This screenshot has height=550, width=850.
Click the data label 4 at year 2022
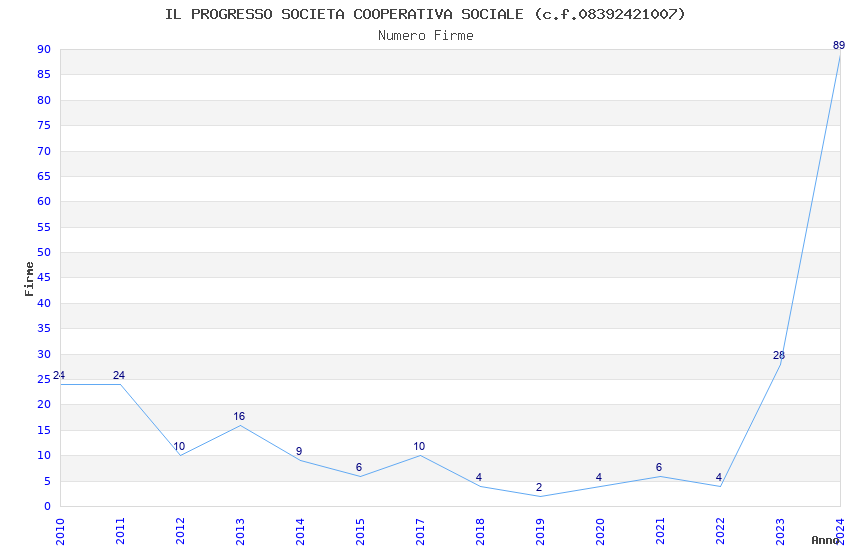pyautogui.click(x=719, y=477)
